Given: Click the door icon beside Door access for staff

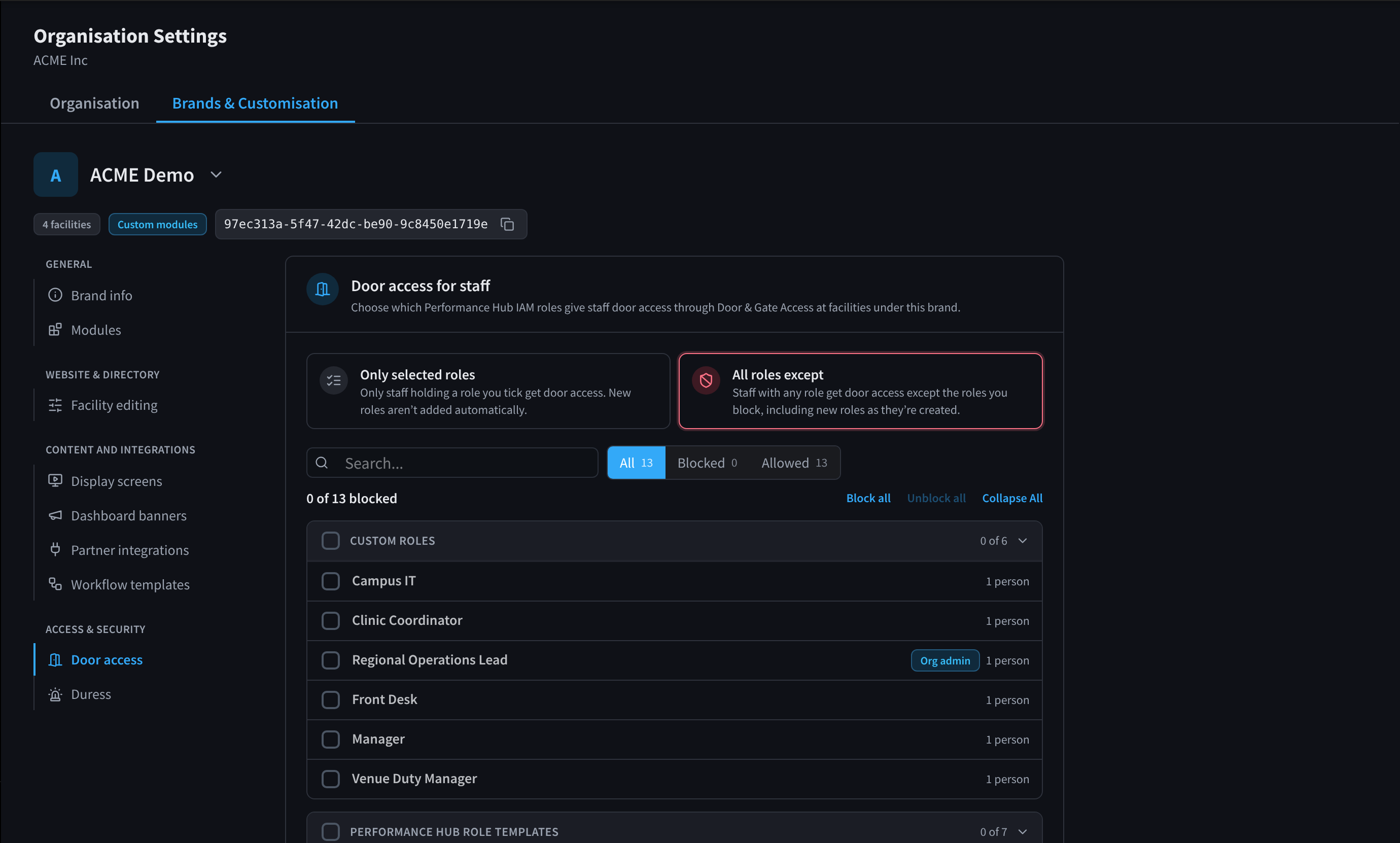Looking at the screenshot, I should click(323, 289).
